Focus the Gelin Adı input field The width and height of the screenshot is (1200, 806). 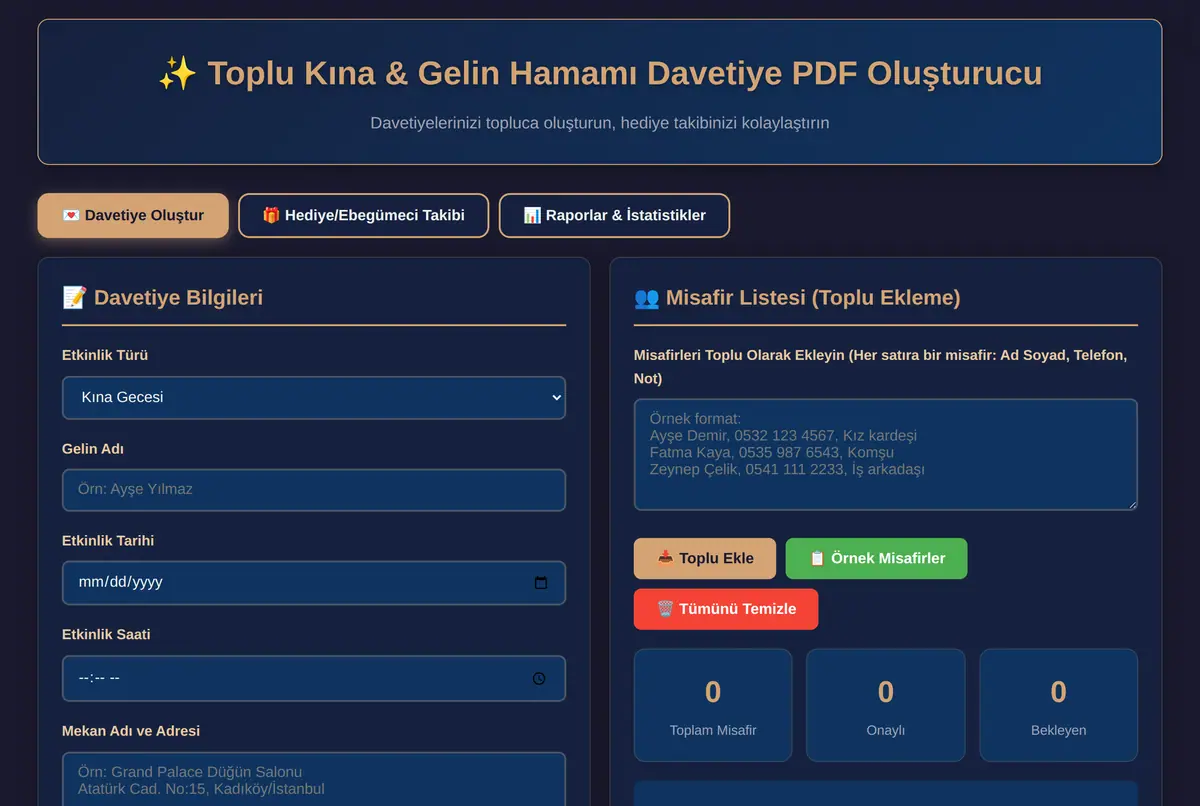[x=314, y=490]
